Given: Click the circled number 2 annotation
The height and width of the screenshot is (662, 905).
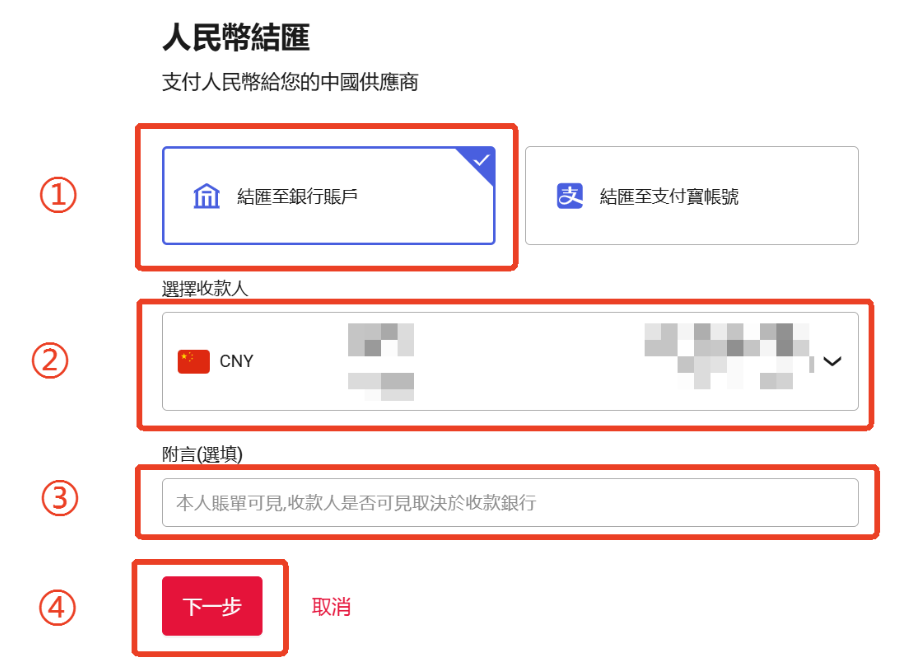Looking at the screenshot, I should [x=50, y=361].
